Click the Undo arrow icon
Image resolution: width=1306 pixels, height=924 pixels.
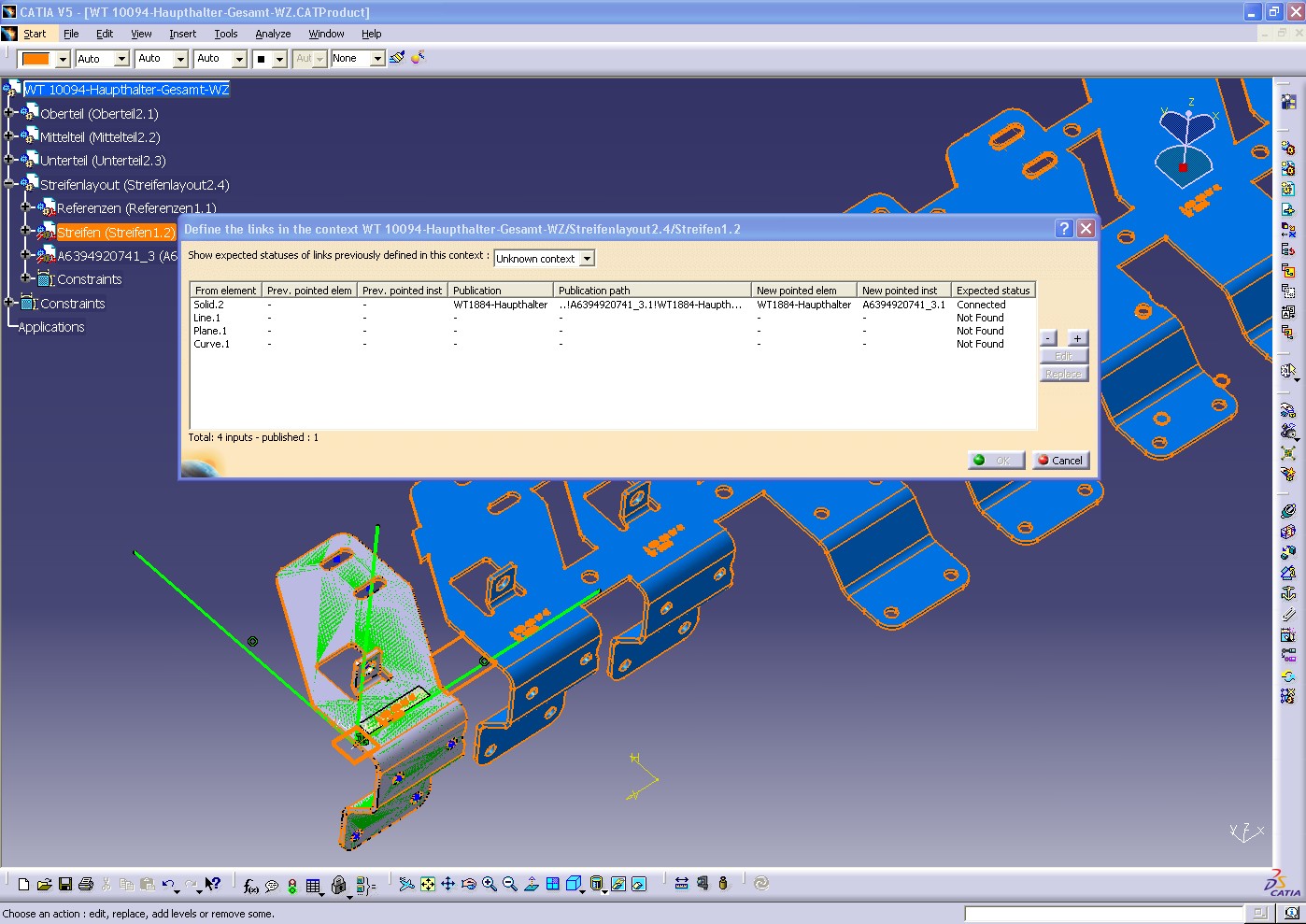coord(169,884)
